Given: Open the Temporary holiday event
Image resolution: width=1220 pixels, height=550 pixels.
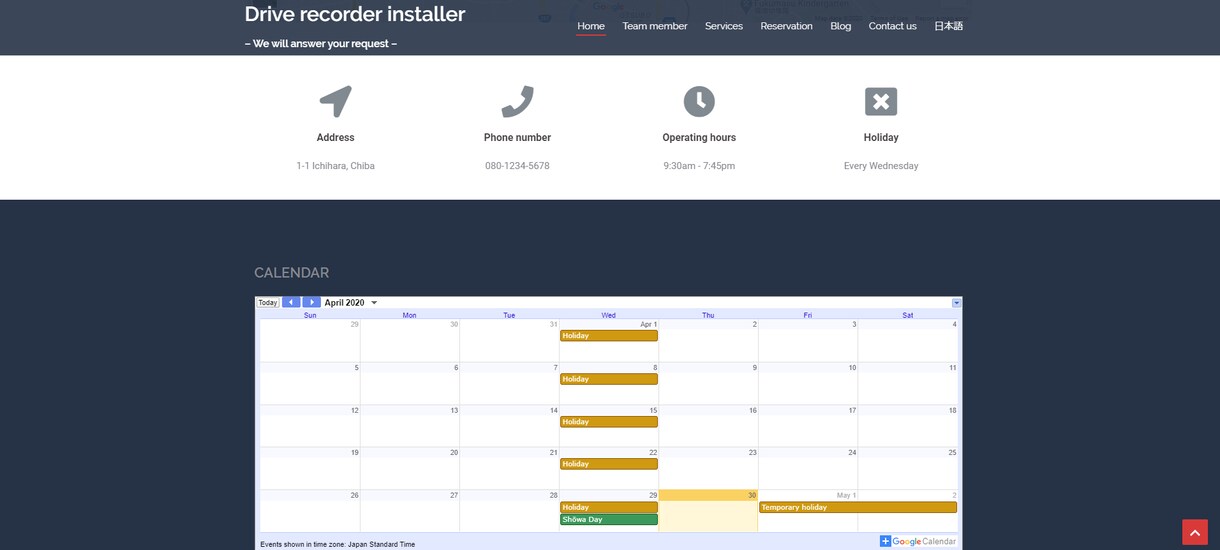Looking at the screenshot, I should [x=858, y=507].
